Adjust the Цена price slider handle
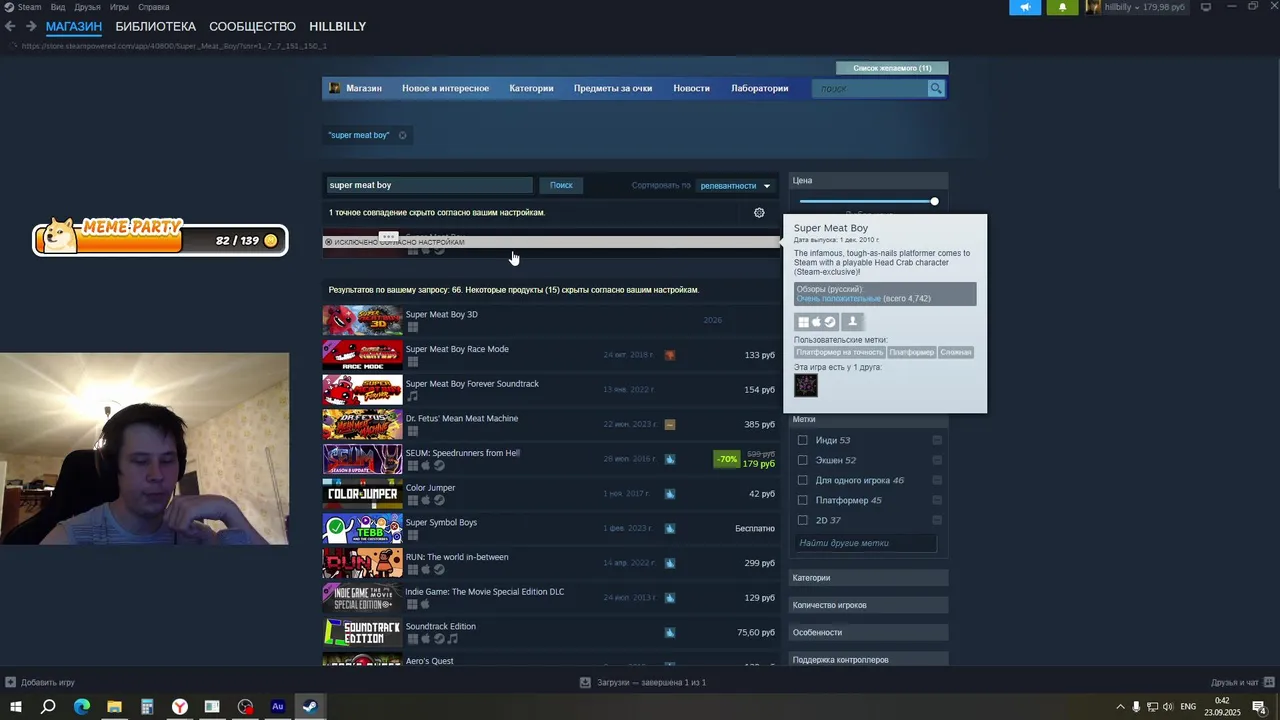Viewport: 1280px width, 720px height. click(x=934, y=201)
